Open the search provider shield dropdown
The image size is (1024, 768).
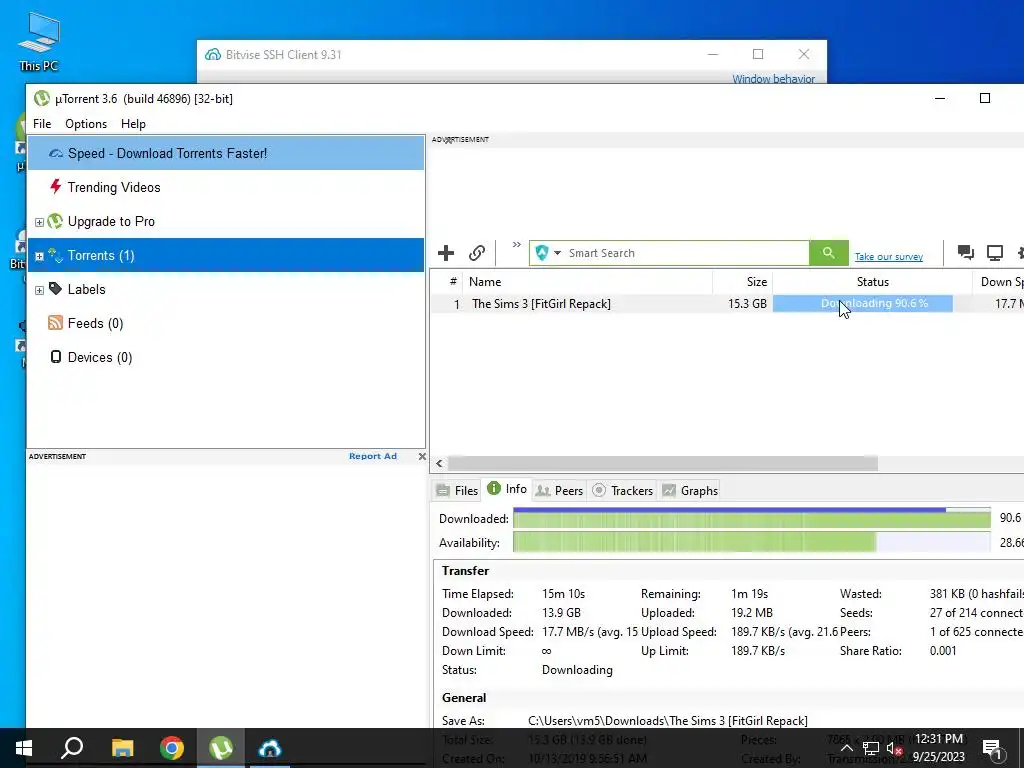point(548,253)
